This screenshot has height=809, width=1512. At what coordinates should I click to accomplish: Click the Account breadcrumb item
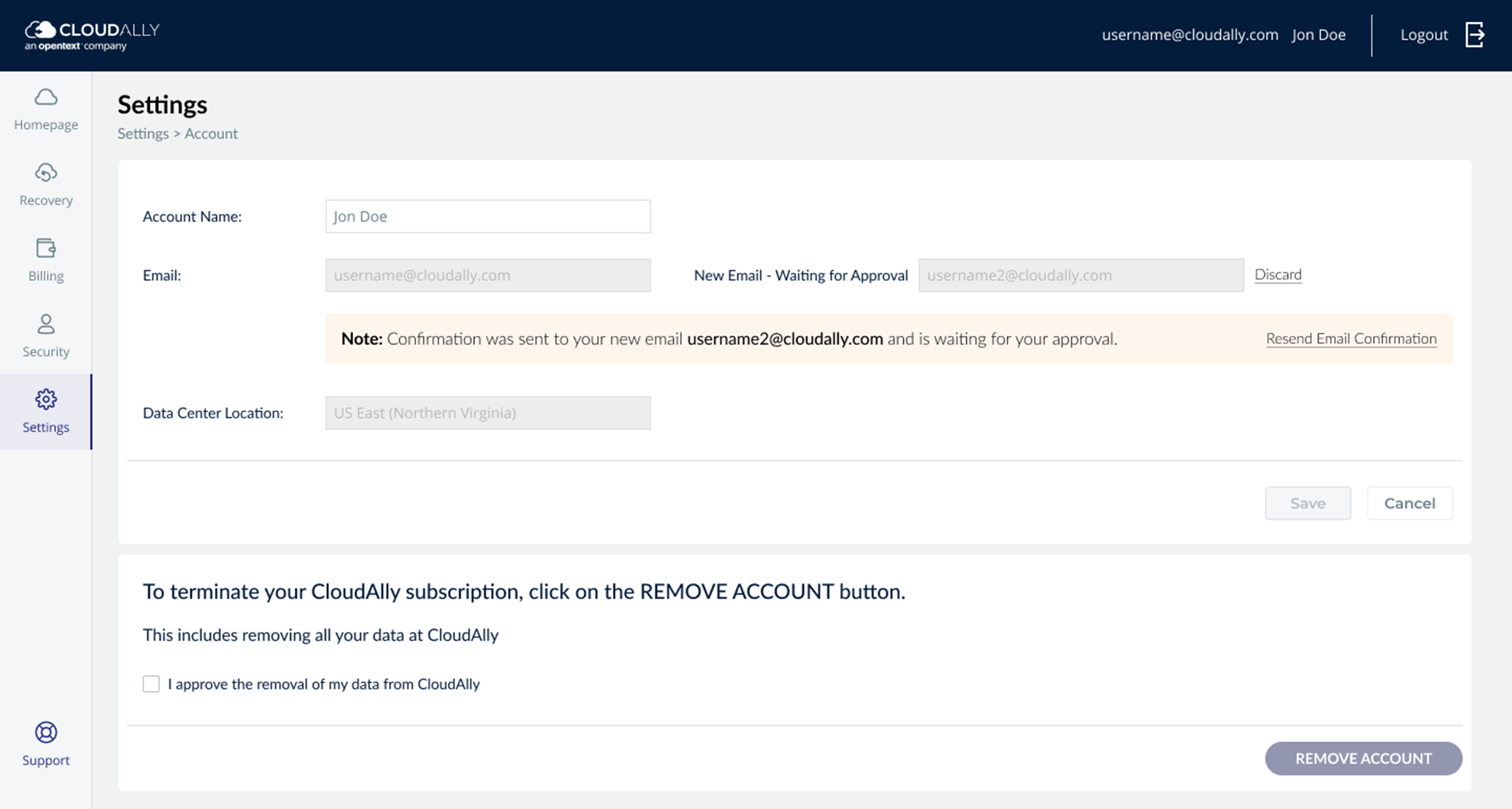coord(211,134)
